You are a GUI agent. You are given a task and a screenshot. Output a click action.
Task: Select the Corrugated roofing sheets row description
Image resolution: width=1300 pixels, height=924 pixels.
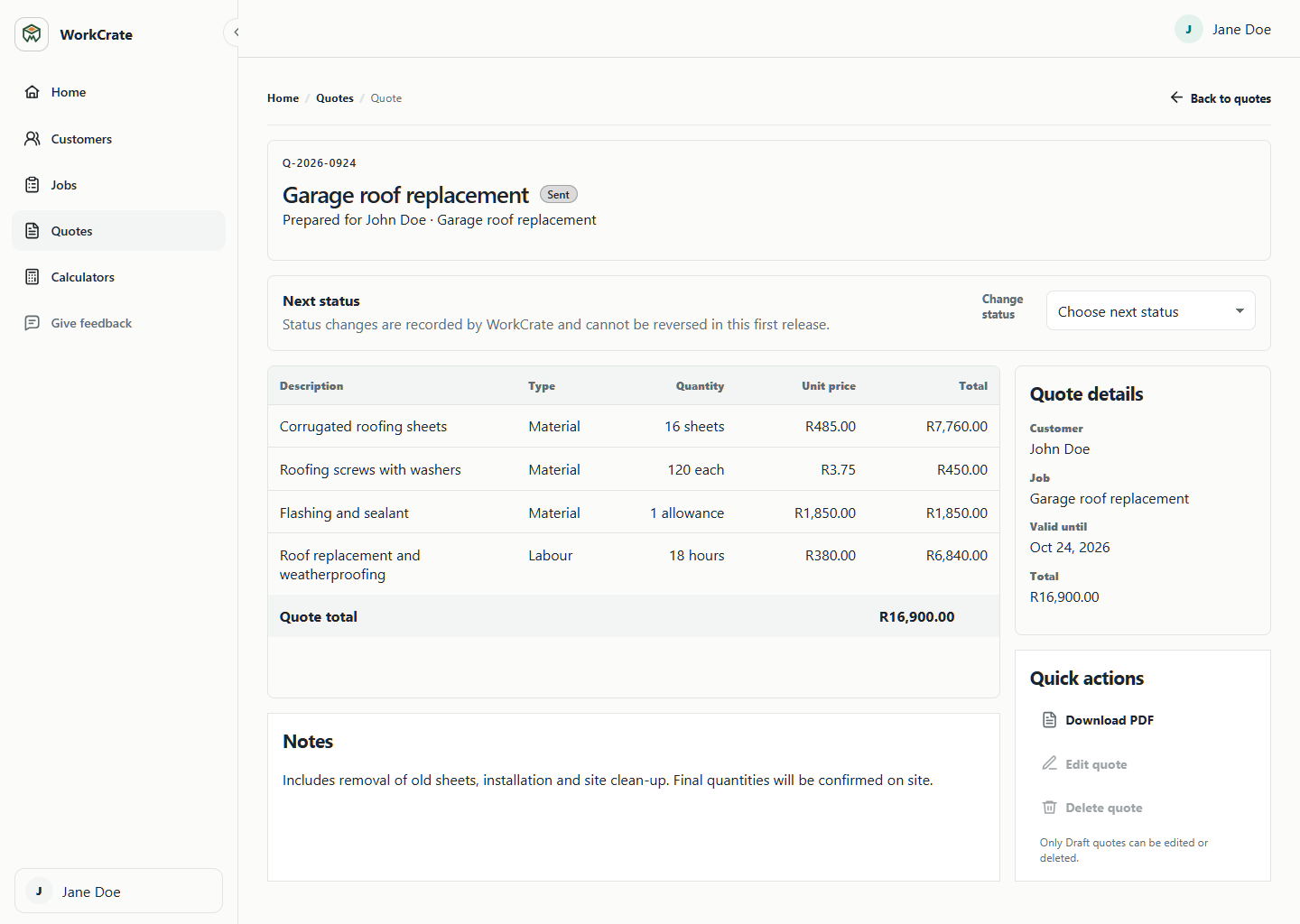tap(363, 427)
